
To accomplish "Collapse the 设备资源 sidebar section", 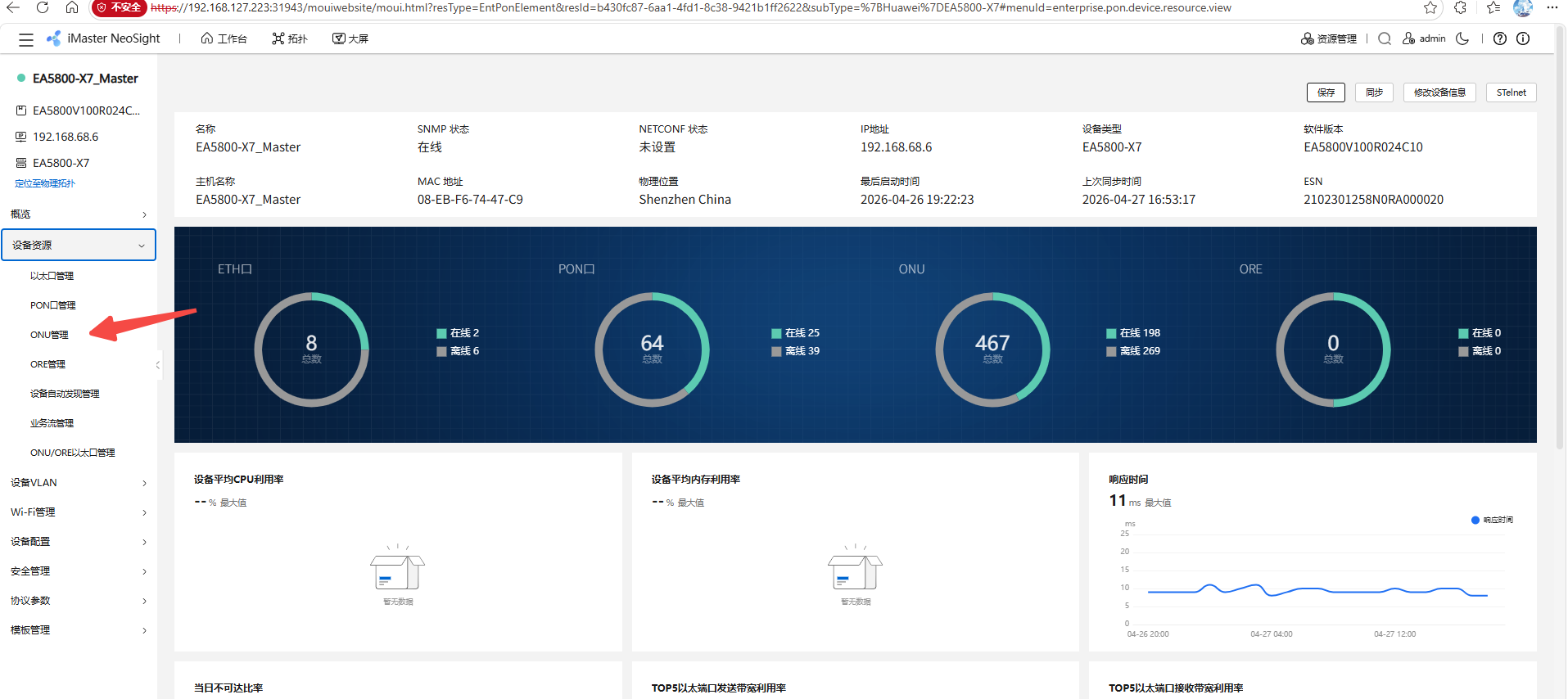I will click(x=79, y=246).
